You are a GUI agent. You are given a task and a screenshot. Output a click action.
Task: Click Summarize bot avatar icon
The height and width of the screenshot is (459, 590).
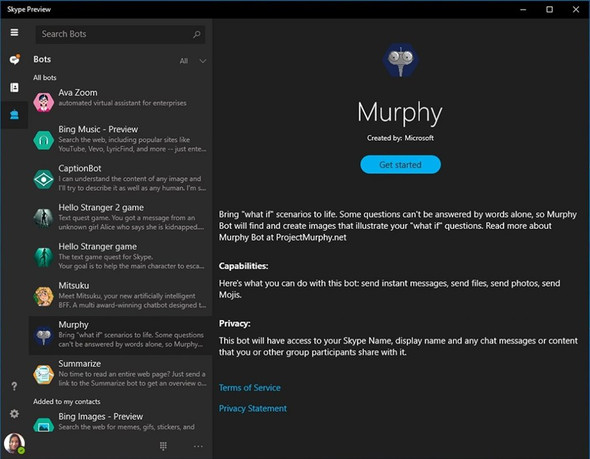click(44, 375)
